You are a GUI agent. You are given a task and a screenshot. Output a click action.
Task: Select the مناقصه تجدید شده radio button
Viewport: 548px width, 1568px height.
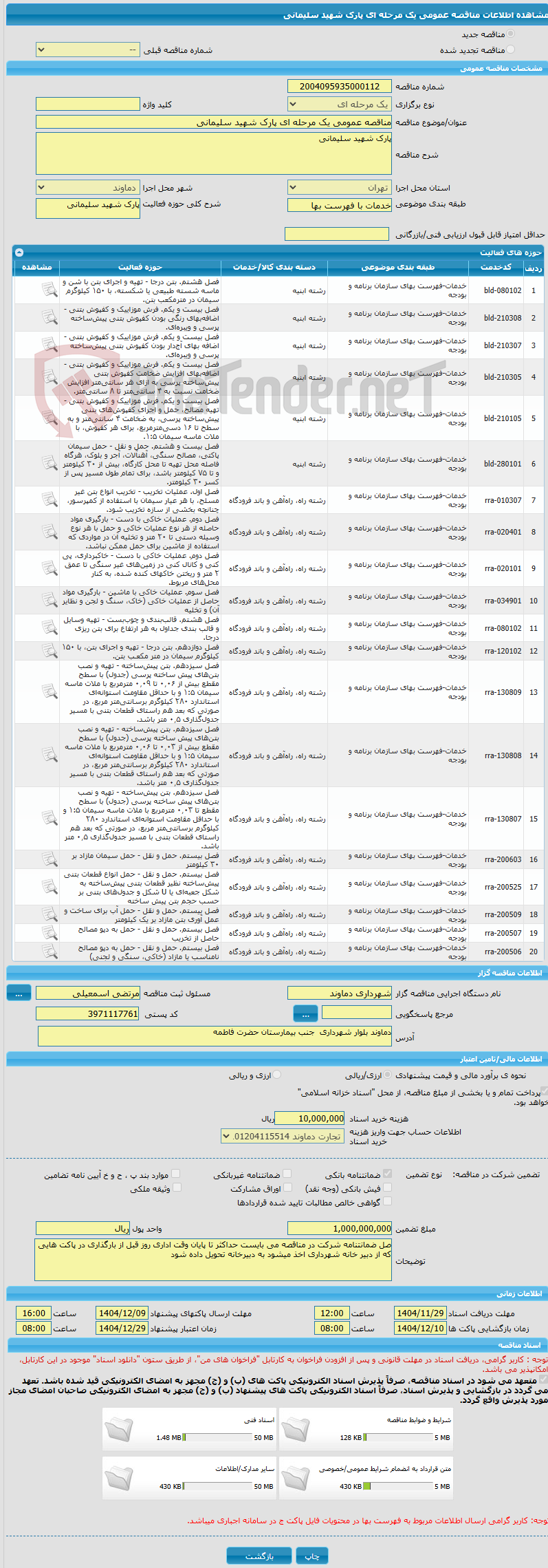pos(510,50)
